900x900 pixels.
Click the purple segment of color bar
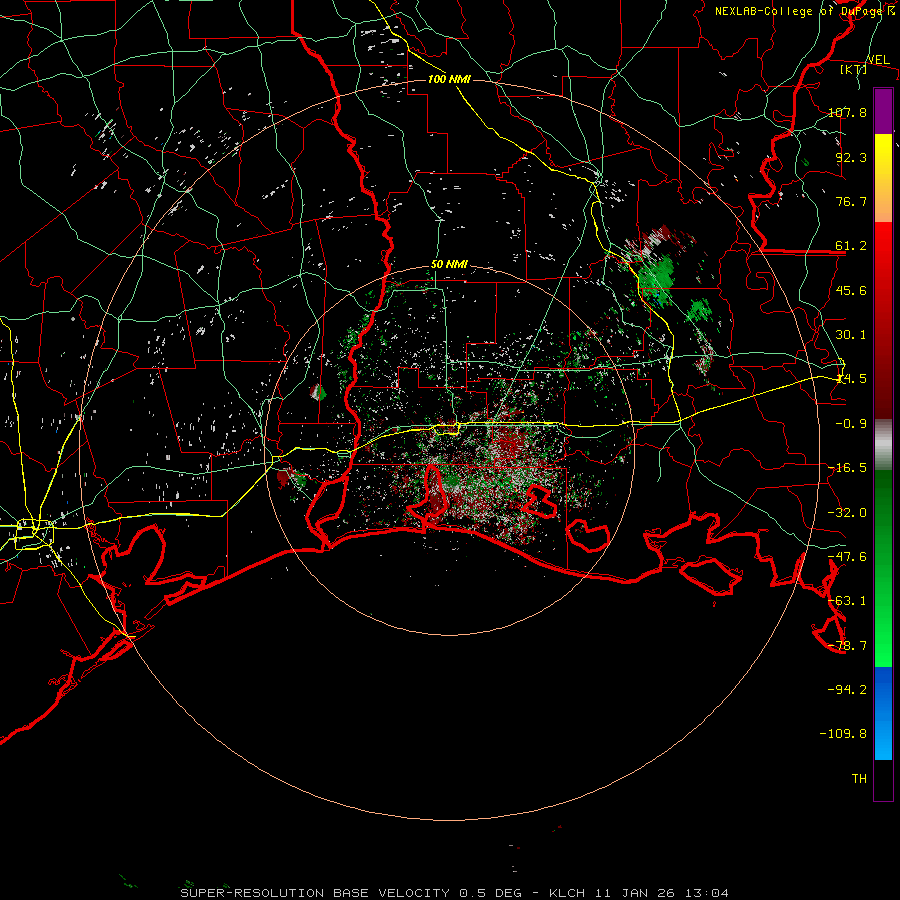coord(883,111)
